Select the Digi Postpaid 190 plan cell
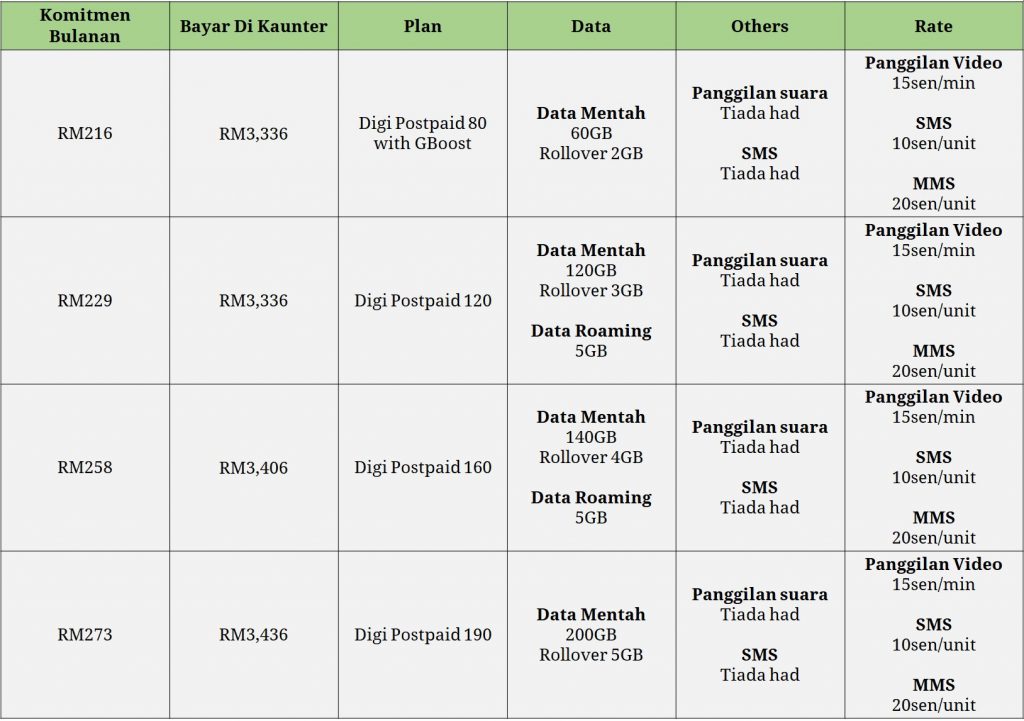Screen dimensions: 1024x721 pos(423,635)
